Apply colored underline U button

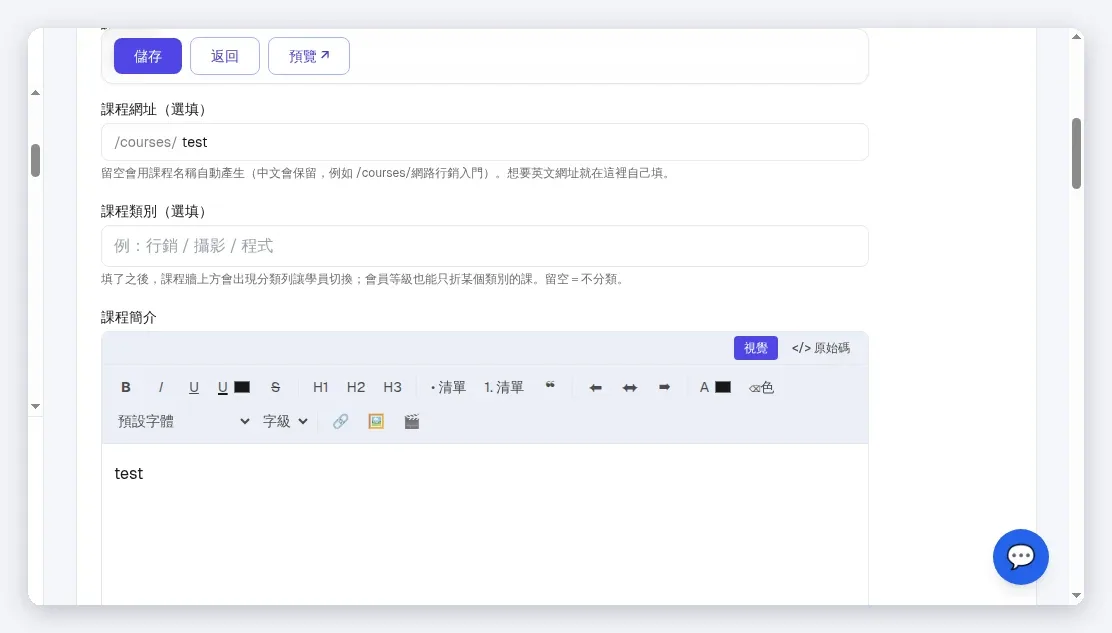point(223,387)
